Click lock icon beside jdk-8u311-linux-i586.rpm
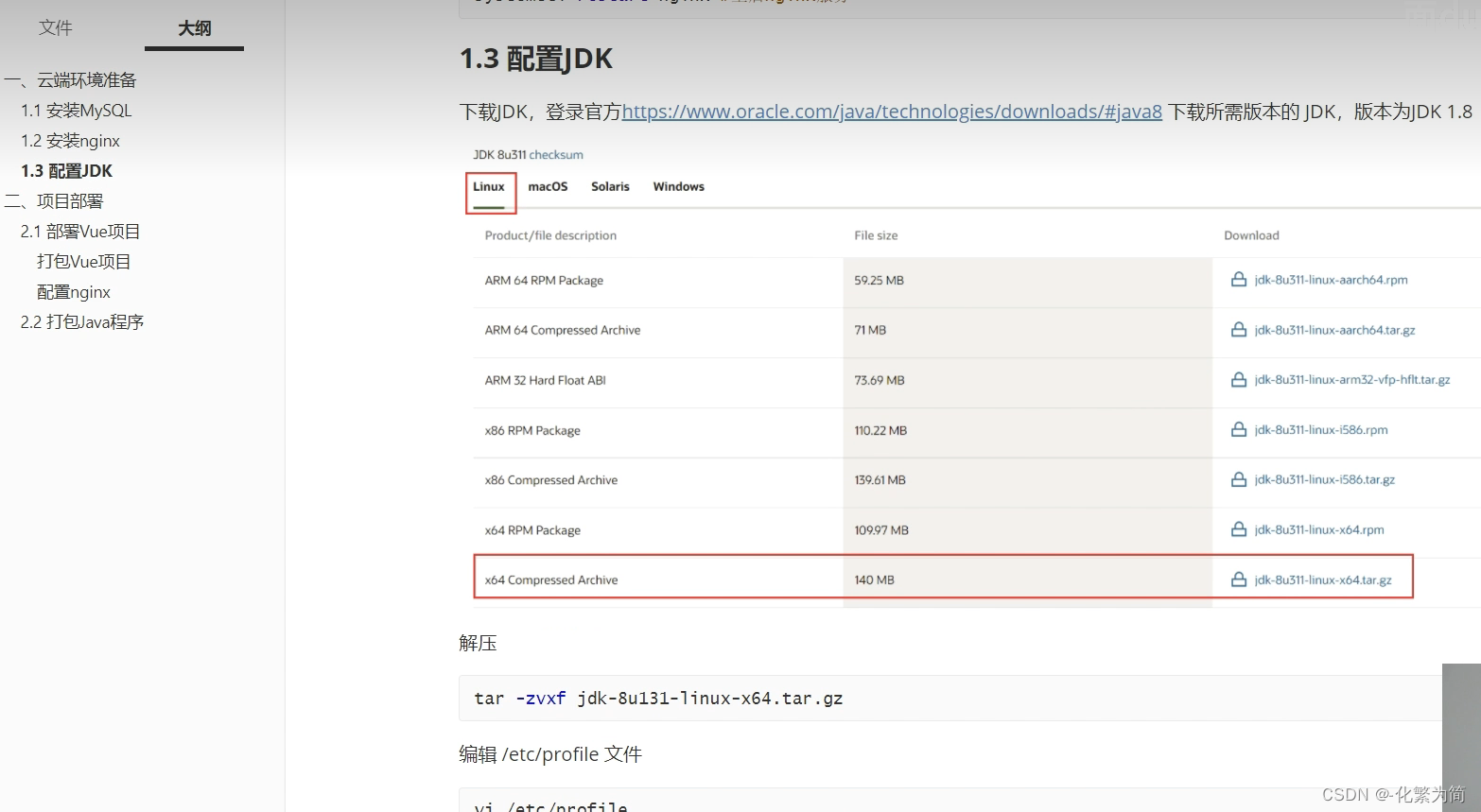The width and height of the screenshot is (1481, 812). coord(1239,430)
